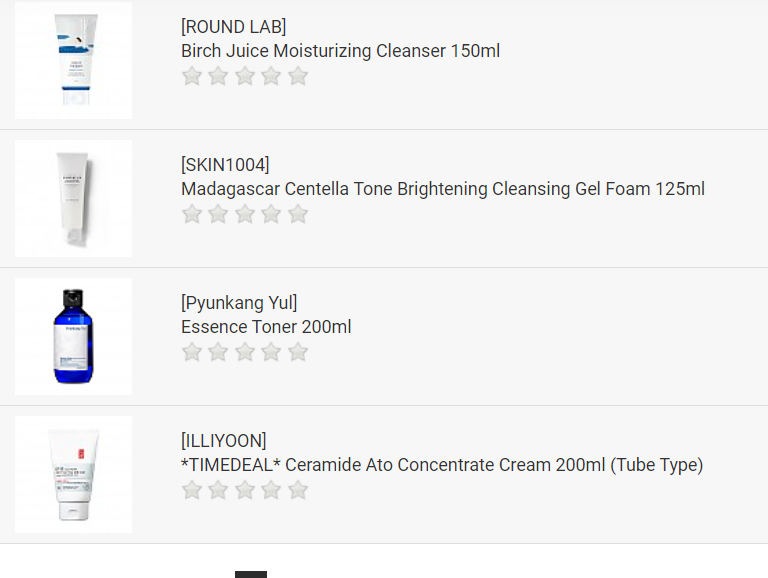768x578 pixels.
Task: Rate SKIN1004 Cleansing Gel Foam one star
Action: click(192, 214)
